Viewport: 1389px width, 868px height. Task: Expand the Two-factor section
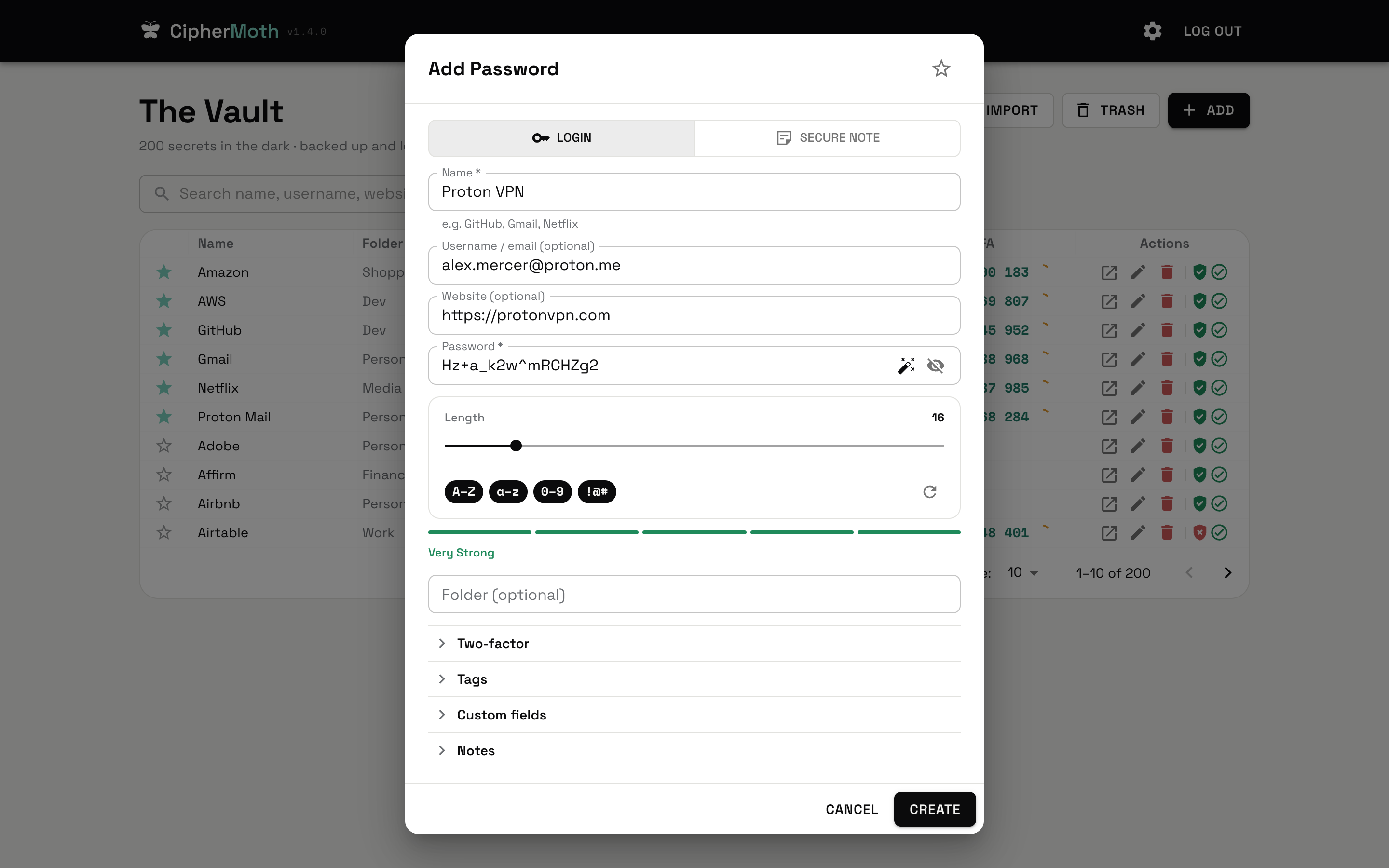click(x=694, y=644)
